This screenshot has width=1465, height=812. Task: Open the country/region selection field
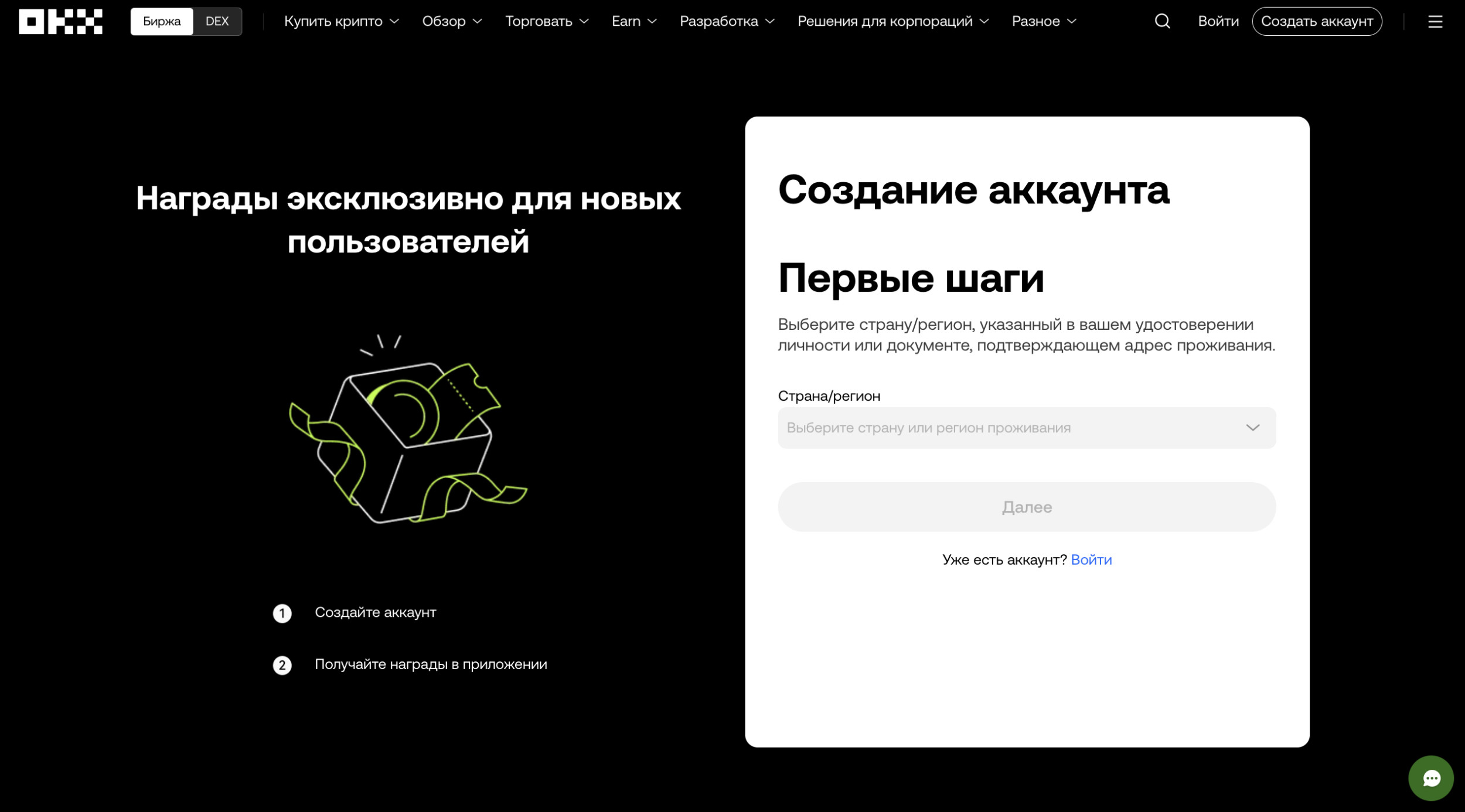[1026, 428]
